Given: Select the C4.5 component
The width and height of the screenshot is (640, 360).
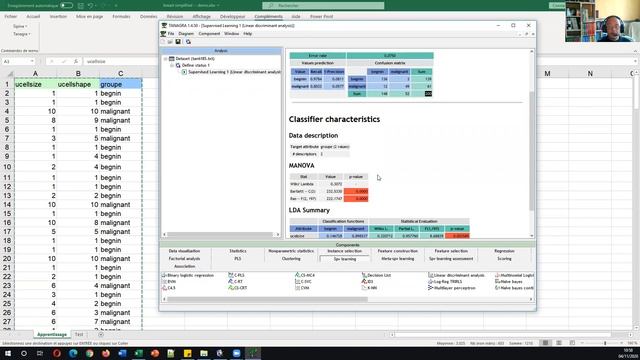Looking at the screenshot, I should 169,288.
